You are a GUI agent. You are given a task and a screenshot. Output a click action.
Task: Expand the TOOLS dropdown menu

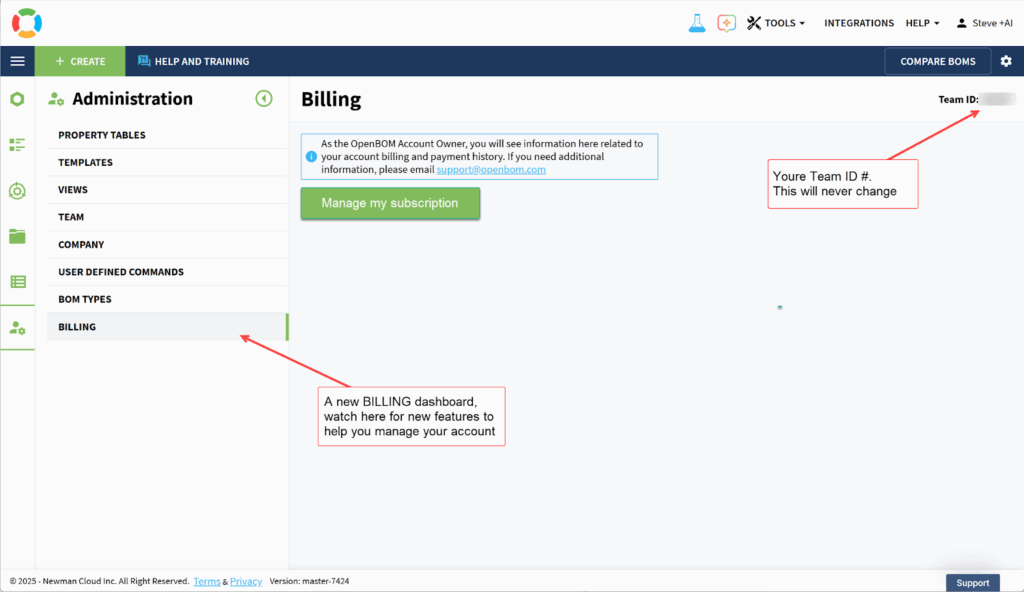[776, 23]
